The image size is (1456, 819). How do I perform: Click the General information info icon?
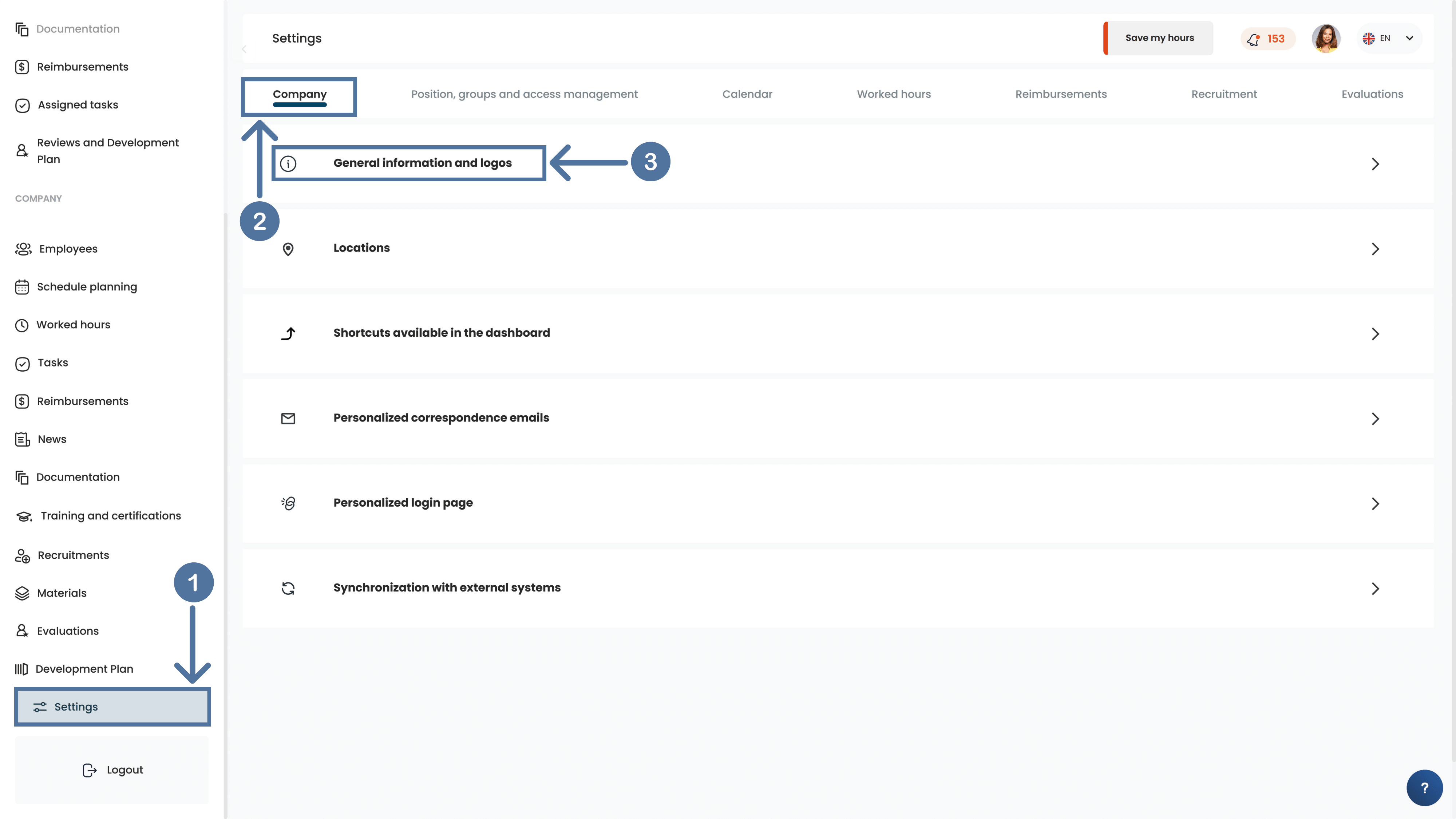tap(288, 164)
